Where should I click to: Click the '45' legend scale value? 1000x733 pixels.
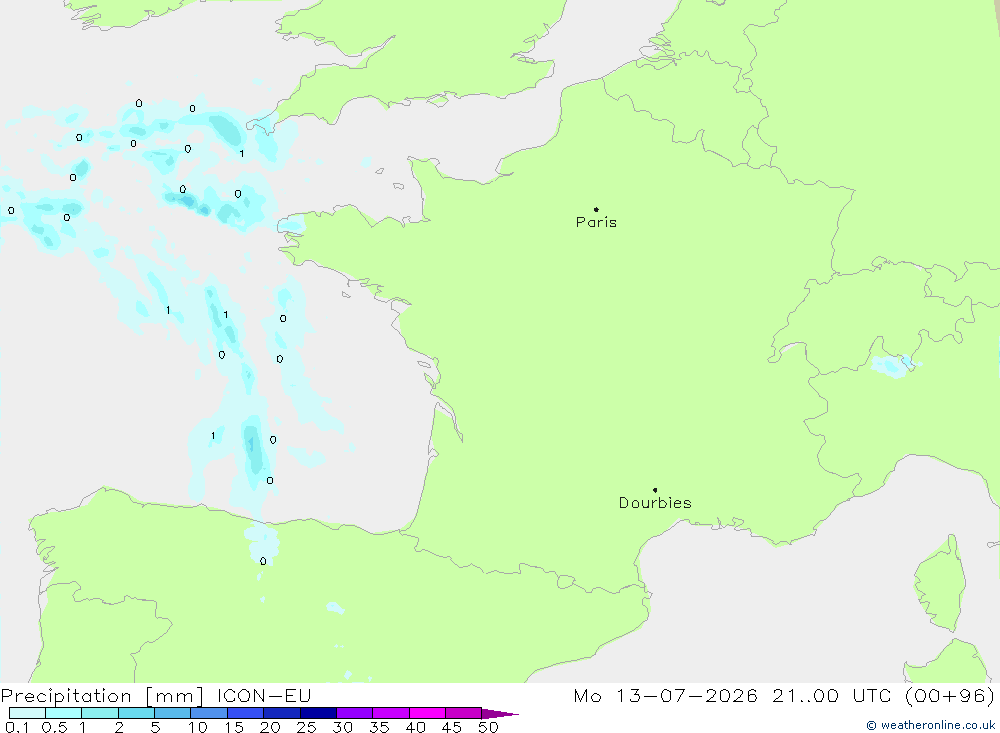click(452, 727)
